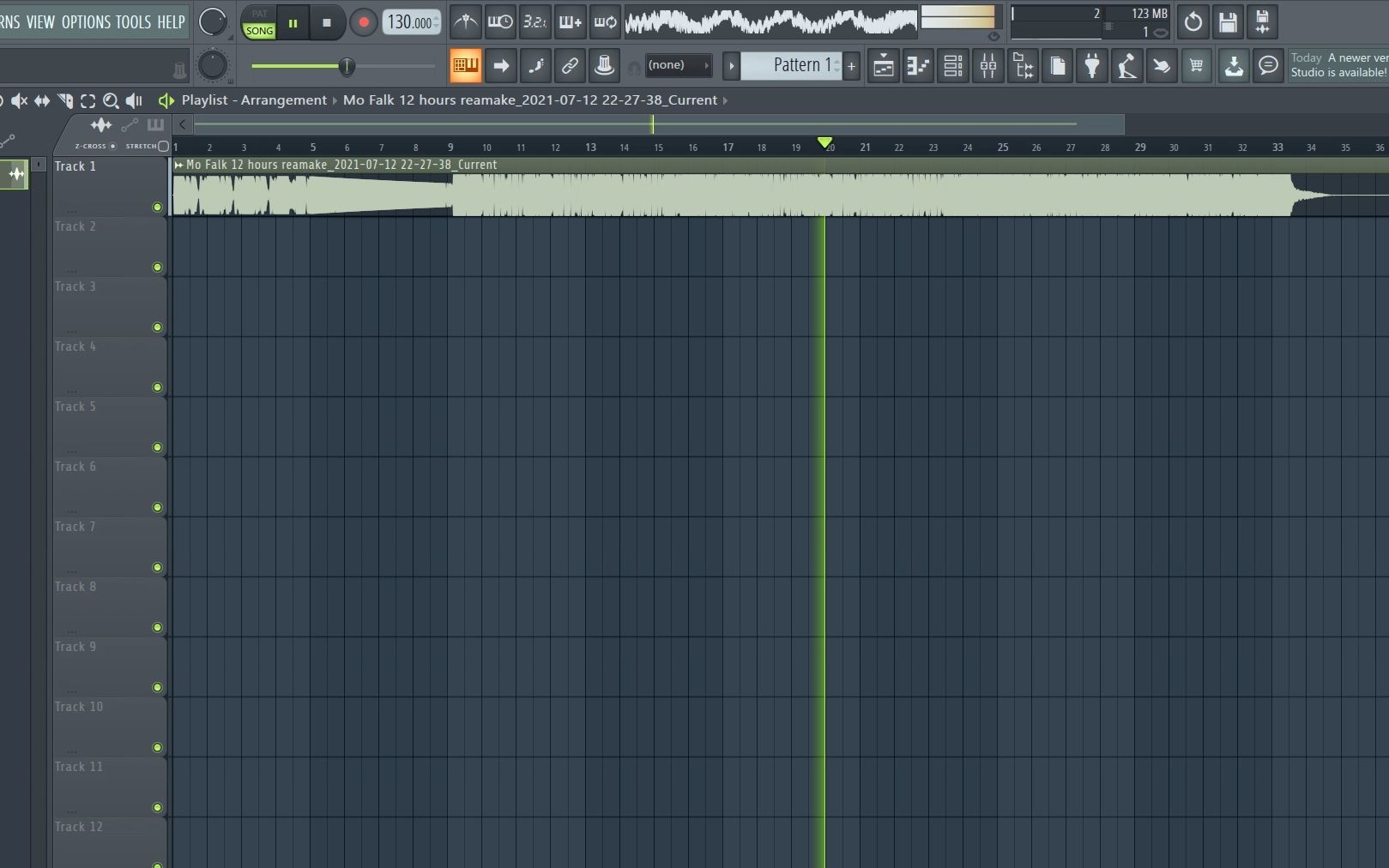Screen dimensions: 1389x868
Task: Open the newer version available notification
Action: click(1338, 65)
